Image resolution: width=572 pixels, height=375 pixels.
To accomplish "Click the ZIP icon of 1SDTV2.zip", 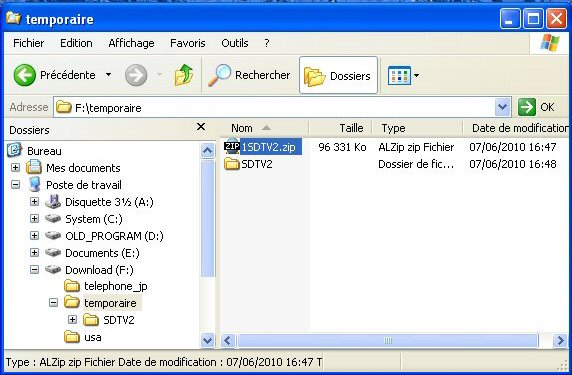I will pyautogui.click(x=232, y=147).
